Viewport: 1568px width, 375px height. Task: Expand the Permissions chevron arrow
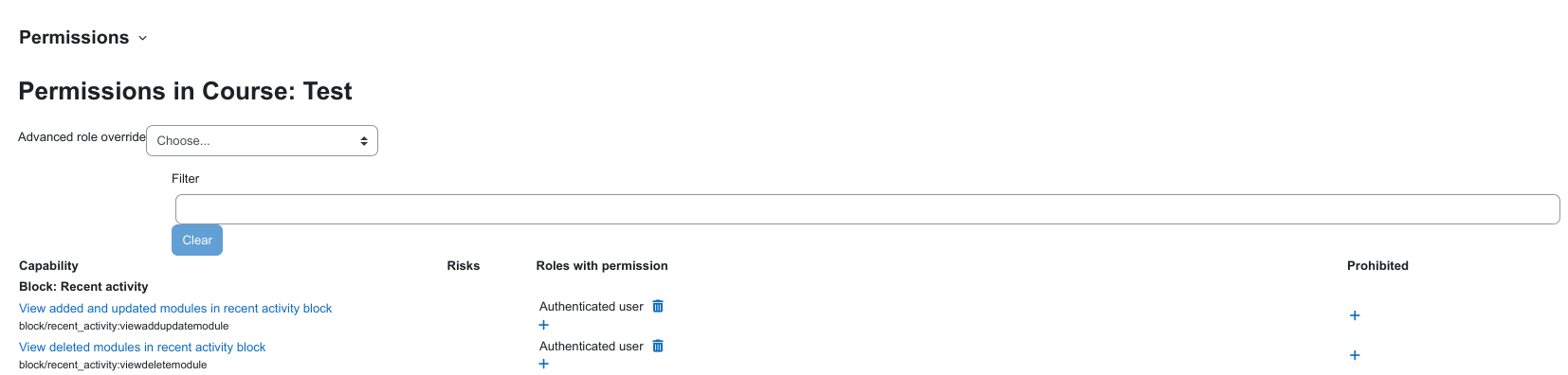click(143, 38)
